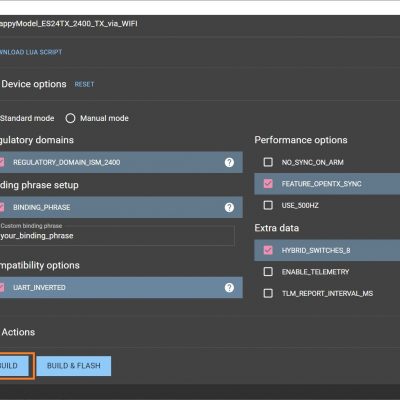Enable the ENABLE_TELEMETRY checkbox

(268, 272)
